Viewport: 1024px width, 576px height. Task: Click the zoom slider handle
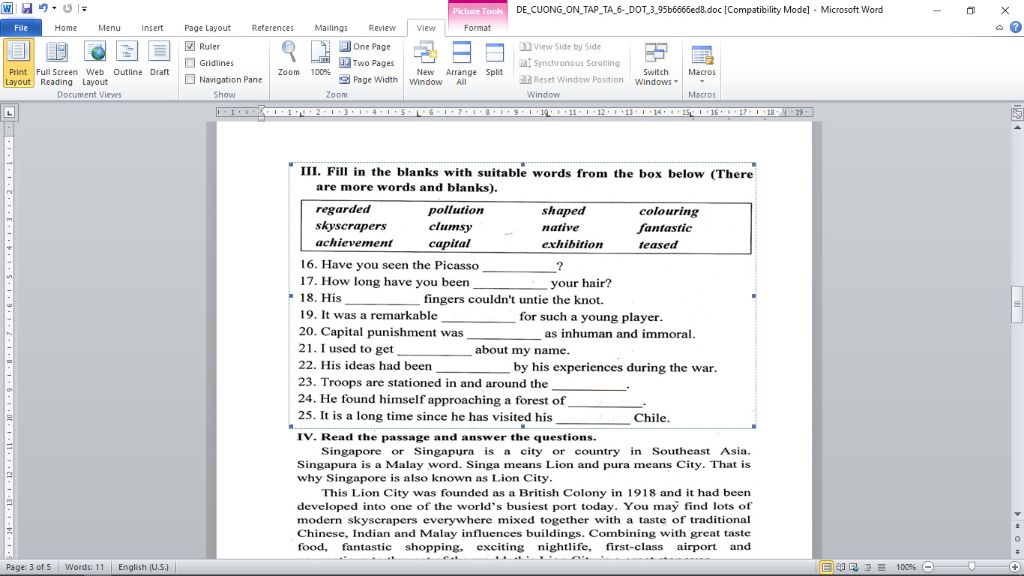(972, 567)
